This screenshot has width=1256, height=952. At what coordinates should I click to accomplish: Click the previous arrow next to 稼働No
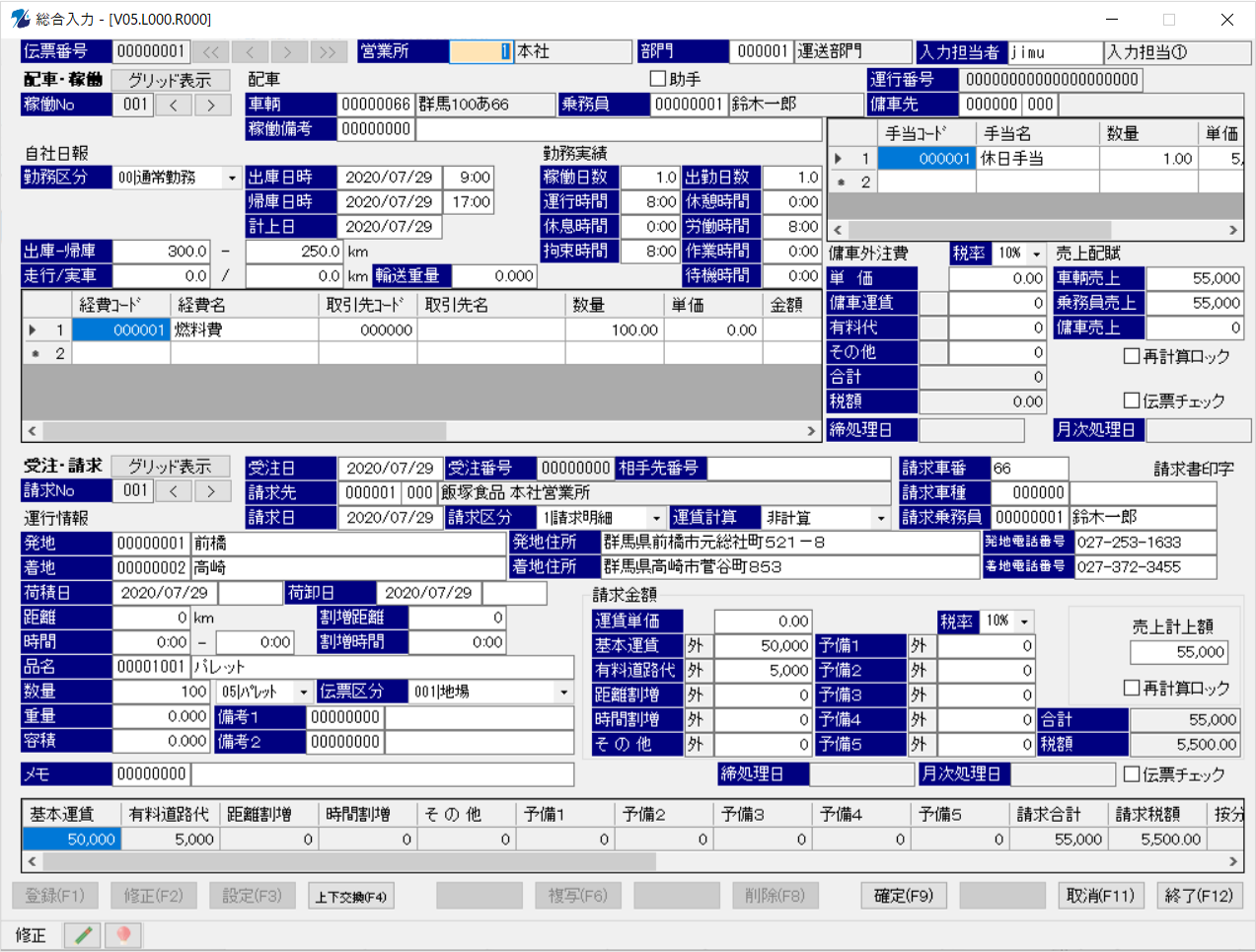pyautogui.click(x=174, y=105)
